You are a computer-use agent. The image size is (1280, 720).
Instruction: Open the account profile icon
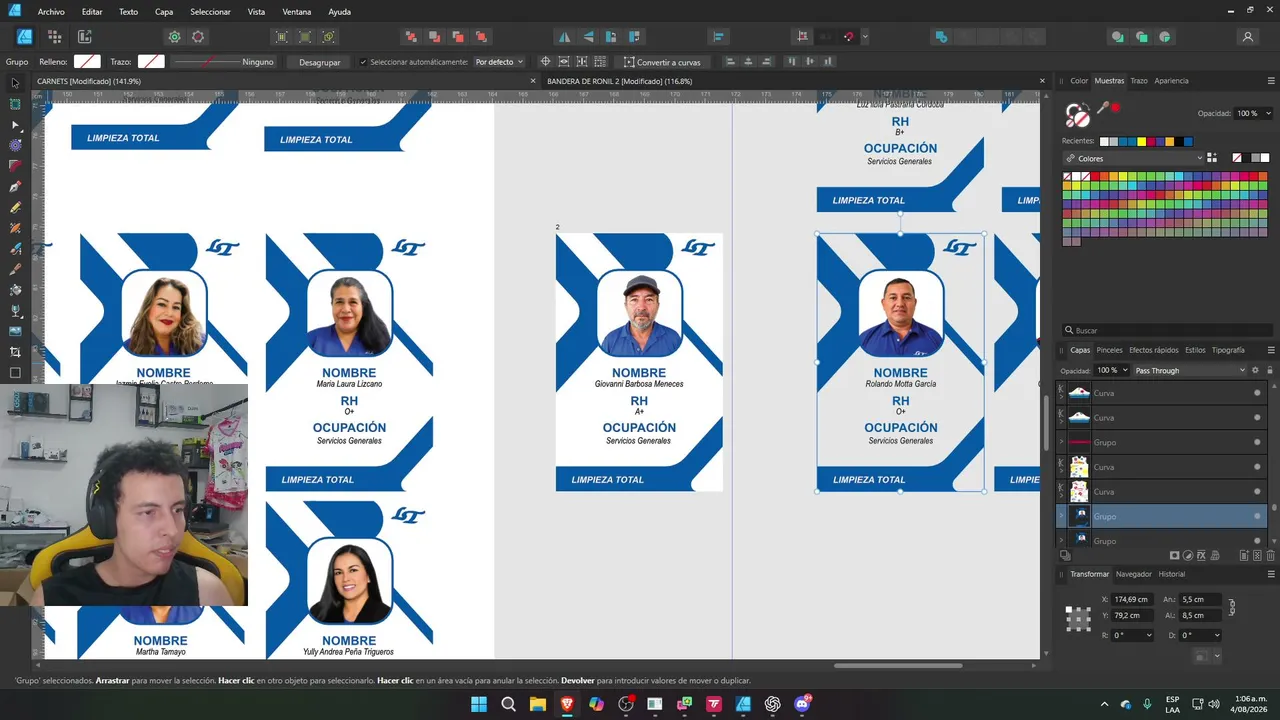coord(1248,37)
